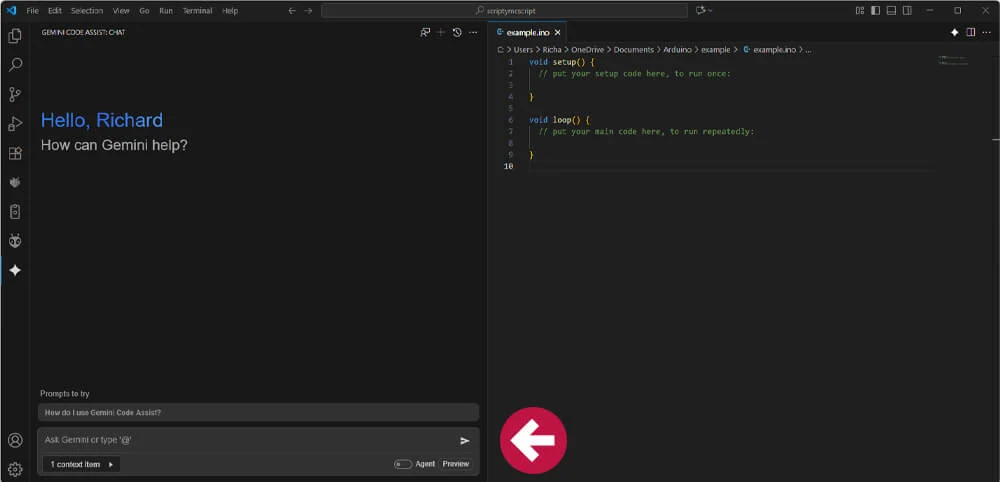Click the Preview label button
This screenshot has width=1000, height=482.
(456, 464)
